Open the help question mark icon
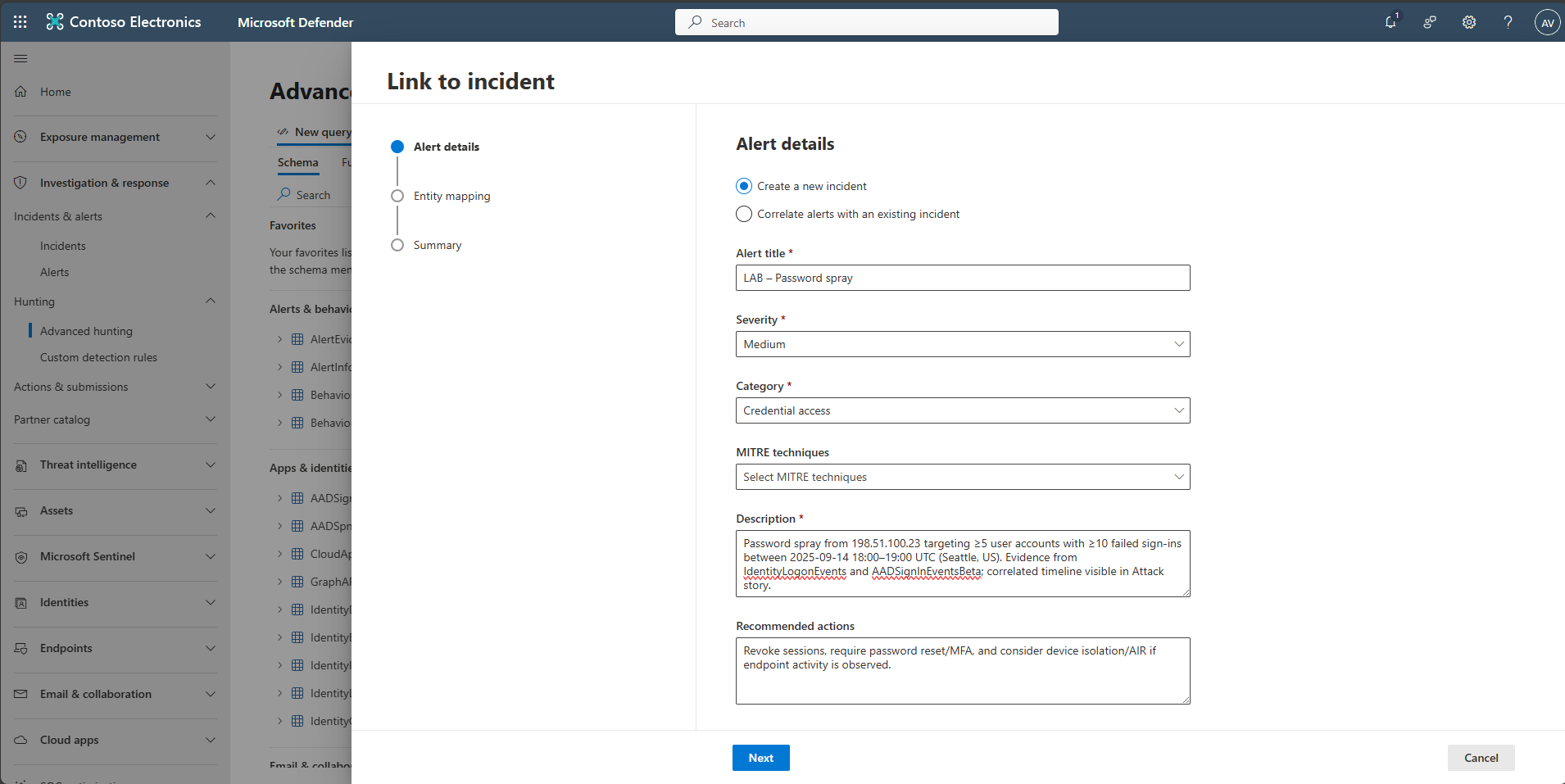 tap(1508, 22)
